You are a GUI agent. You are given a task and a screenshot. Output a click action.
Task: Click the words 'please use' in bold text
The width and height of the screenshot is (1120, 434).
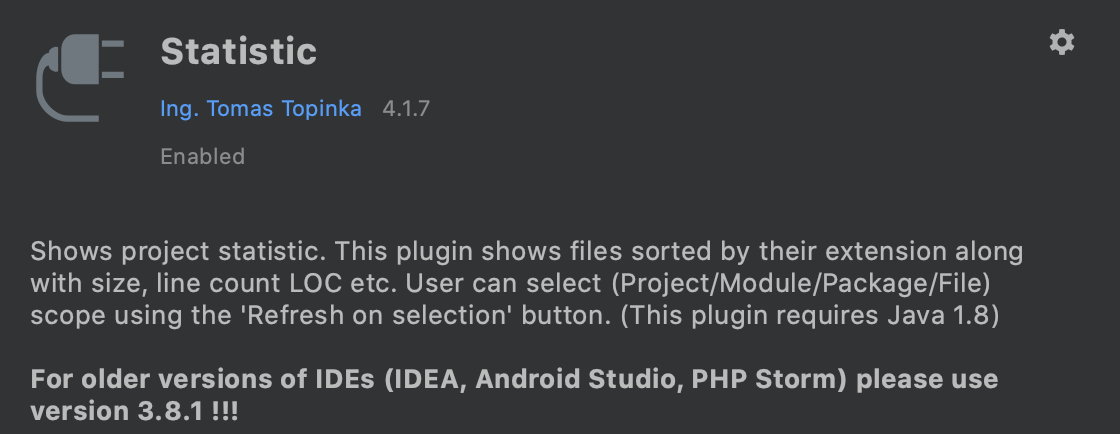click(927, 379)
